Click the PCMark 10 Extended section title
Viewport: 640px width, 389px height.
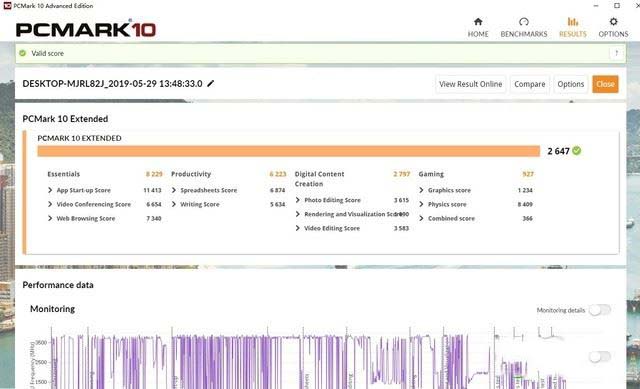[x=65, y=119]
